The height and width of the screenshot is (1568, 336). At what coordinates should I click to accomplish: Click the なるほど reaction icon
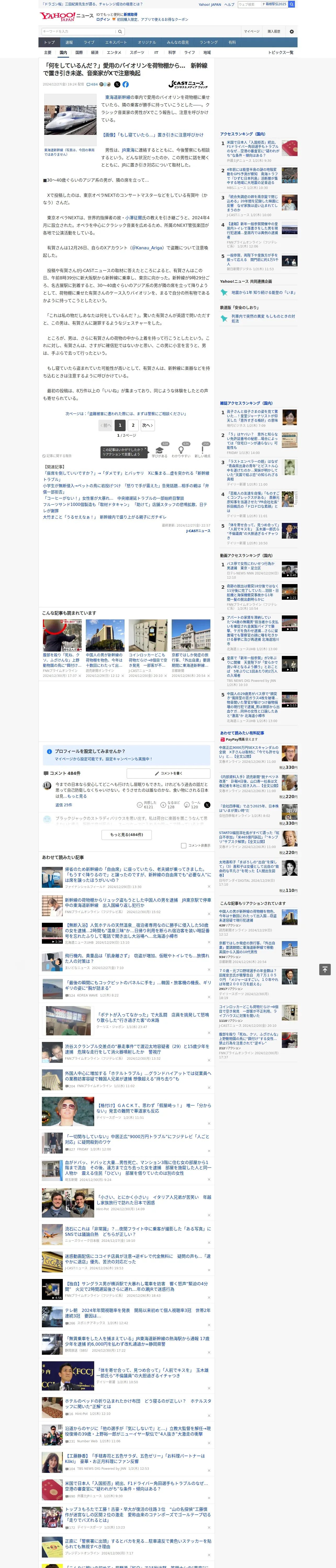pos(164,805)
